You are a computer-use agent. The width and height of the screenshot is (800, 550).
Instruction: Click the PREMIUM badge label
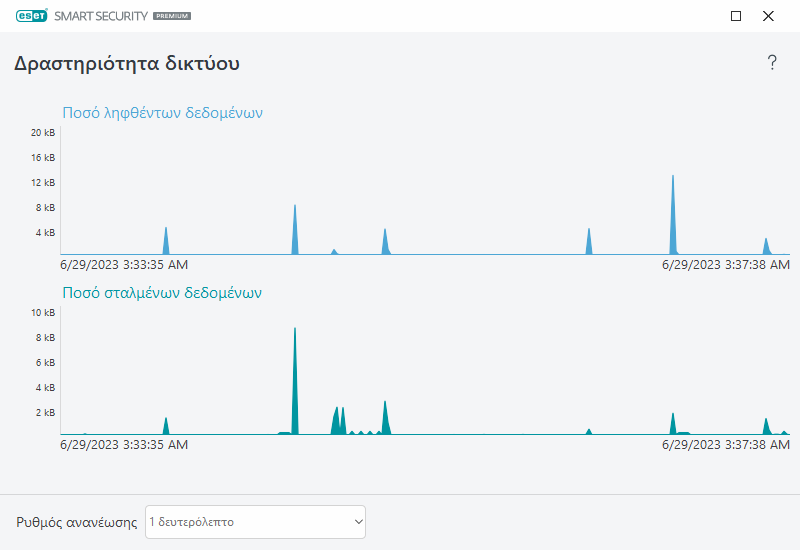(171, 17)
